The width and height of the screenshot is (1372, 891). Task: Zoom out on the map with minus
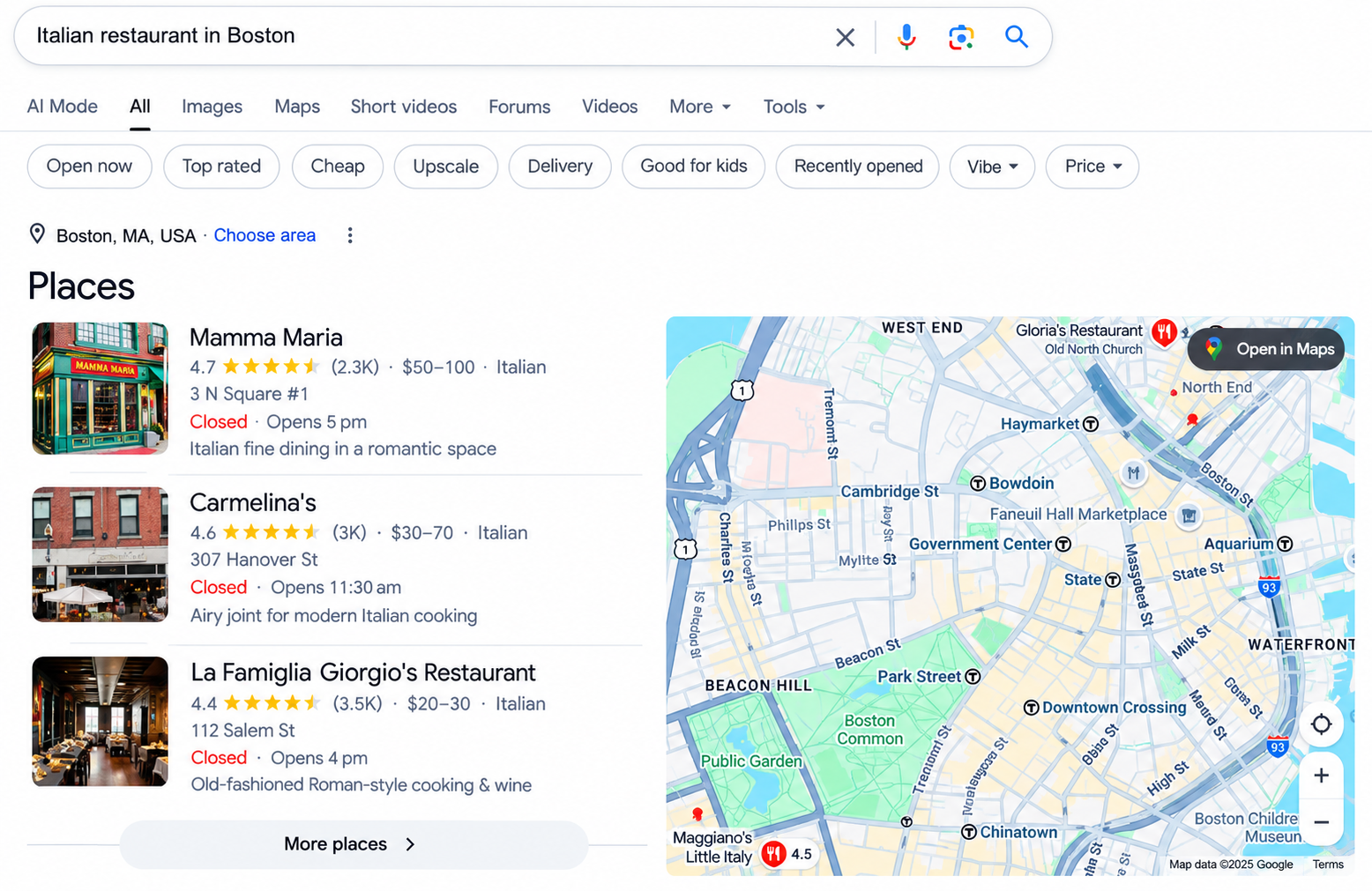[x=1321, y=822]
